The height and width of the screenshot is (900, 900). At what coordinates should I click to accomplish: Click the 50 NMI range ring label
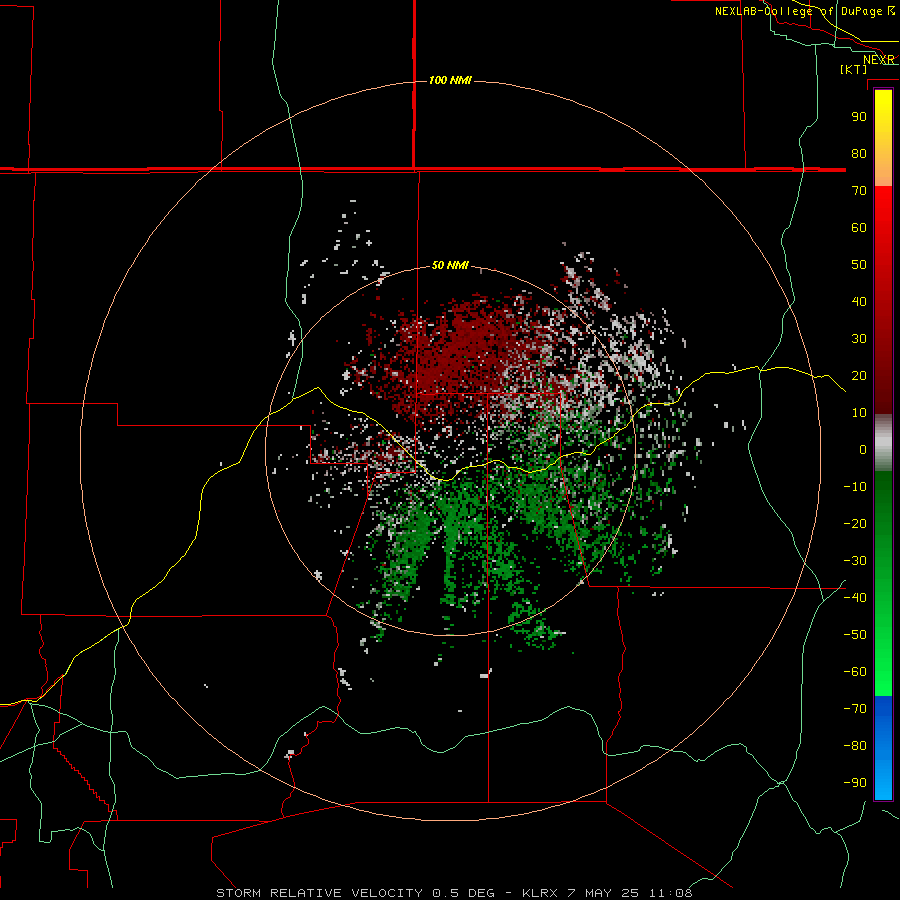pos(450,265)
